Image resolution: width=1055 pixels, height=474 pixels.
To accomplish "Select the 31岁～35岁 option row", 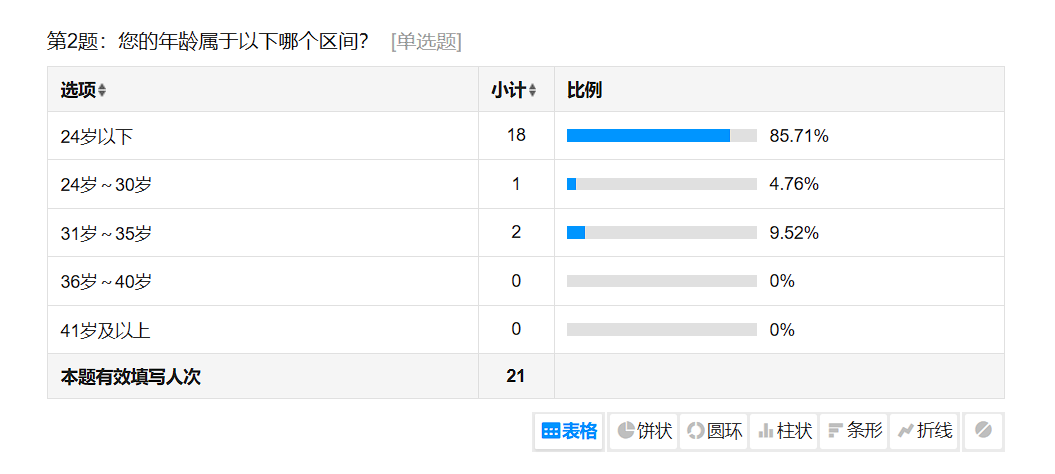I will 106,233.
